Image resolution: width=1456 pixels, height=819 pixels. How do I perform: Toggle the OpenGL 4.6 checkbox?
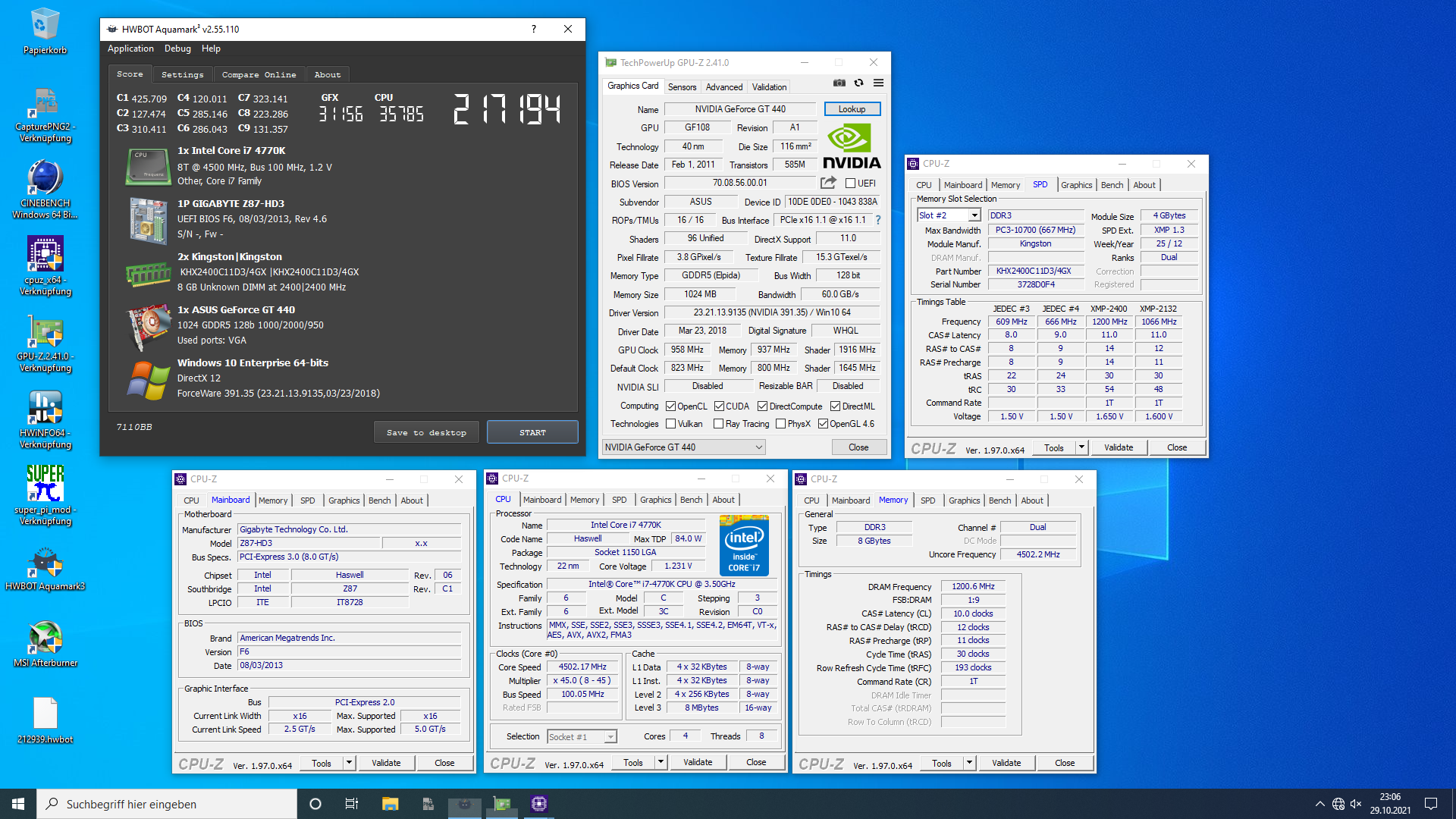point(823,424)
